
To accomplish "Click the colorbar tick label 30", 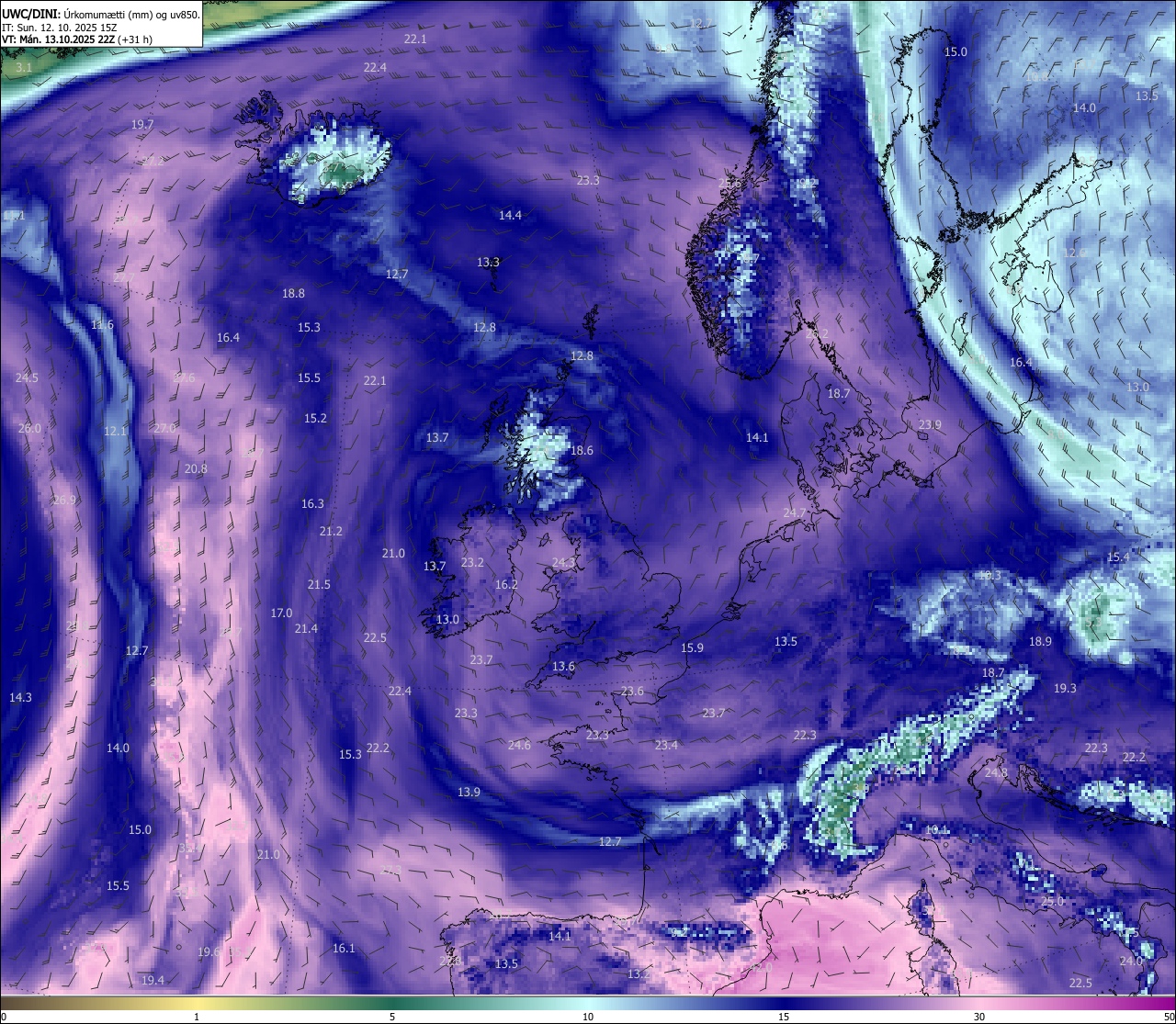I will pos(979,1016).
